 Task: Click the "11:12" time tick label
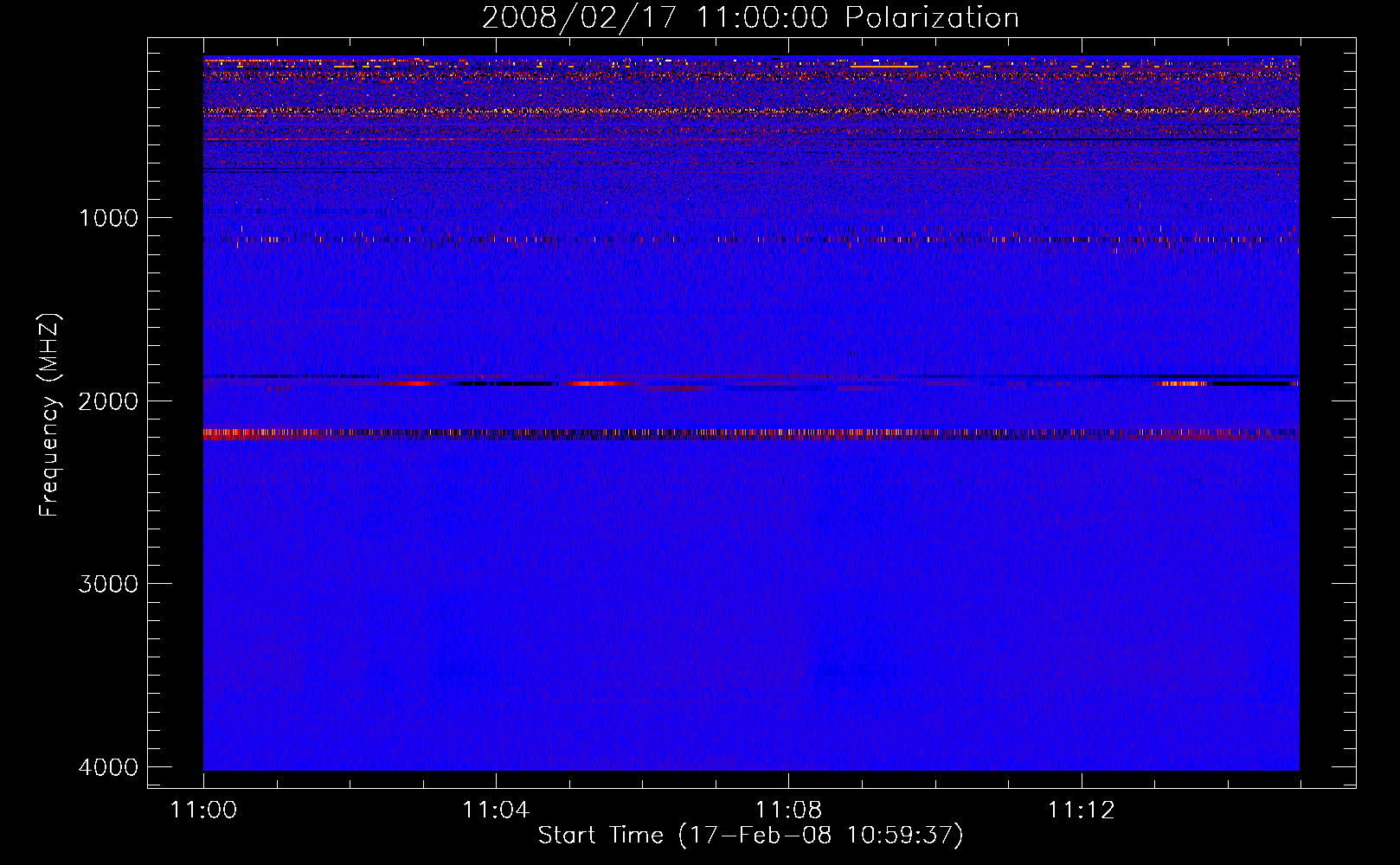[1081, 811]
